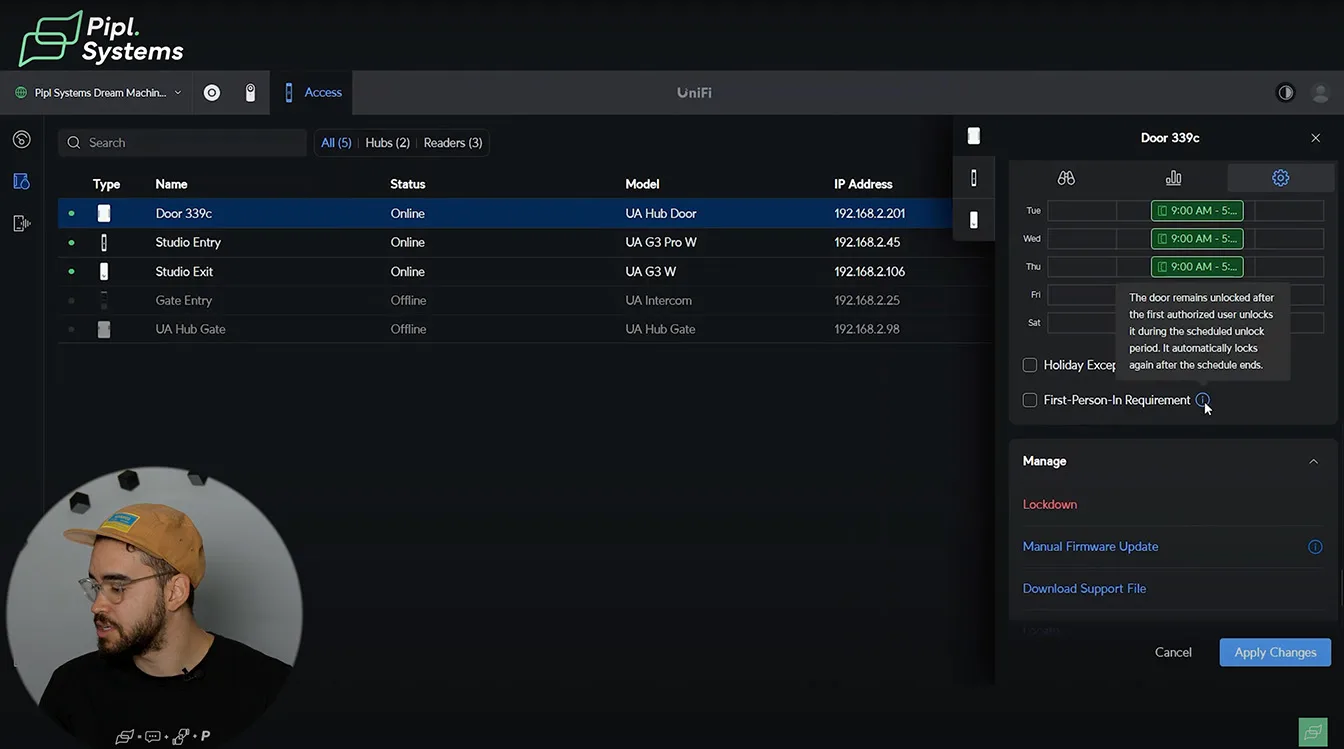Toggle the dark/light theme icon

click(1286, 93)
